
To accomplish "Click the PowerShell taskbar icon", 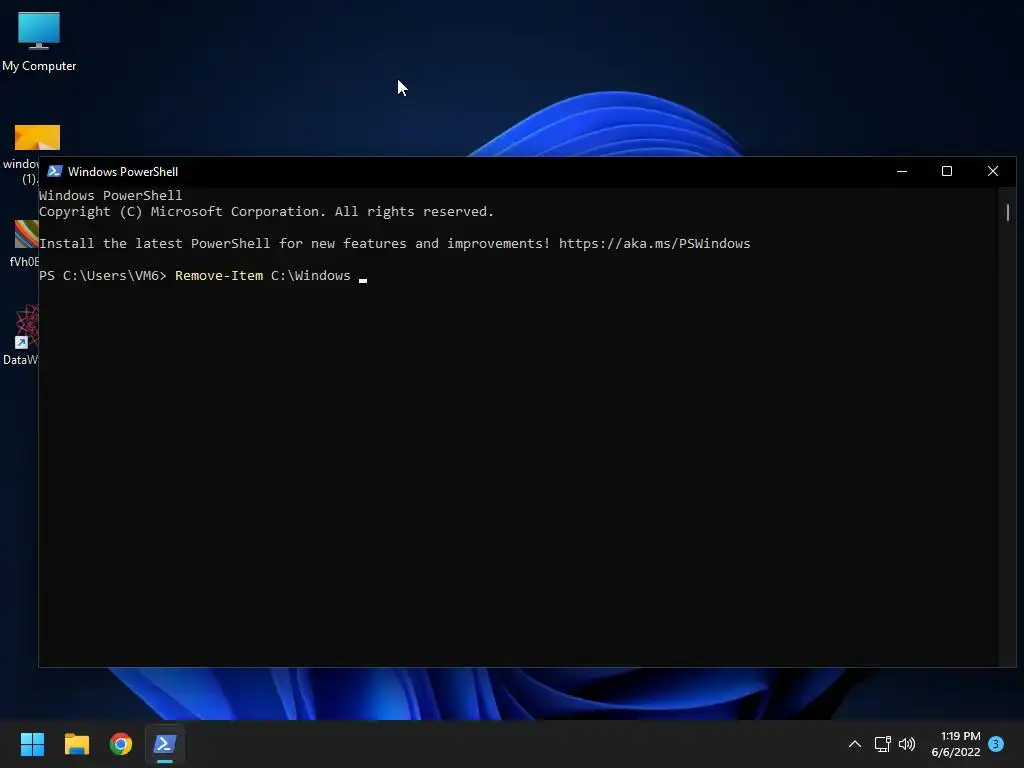I will (165, 744).
